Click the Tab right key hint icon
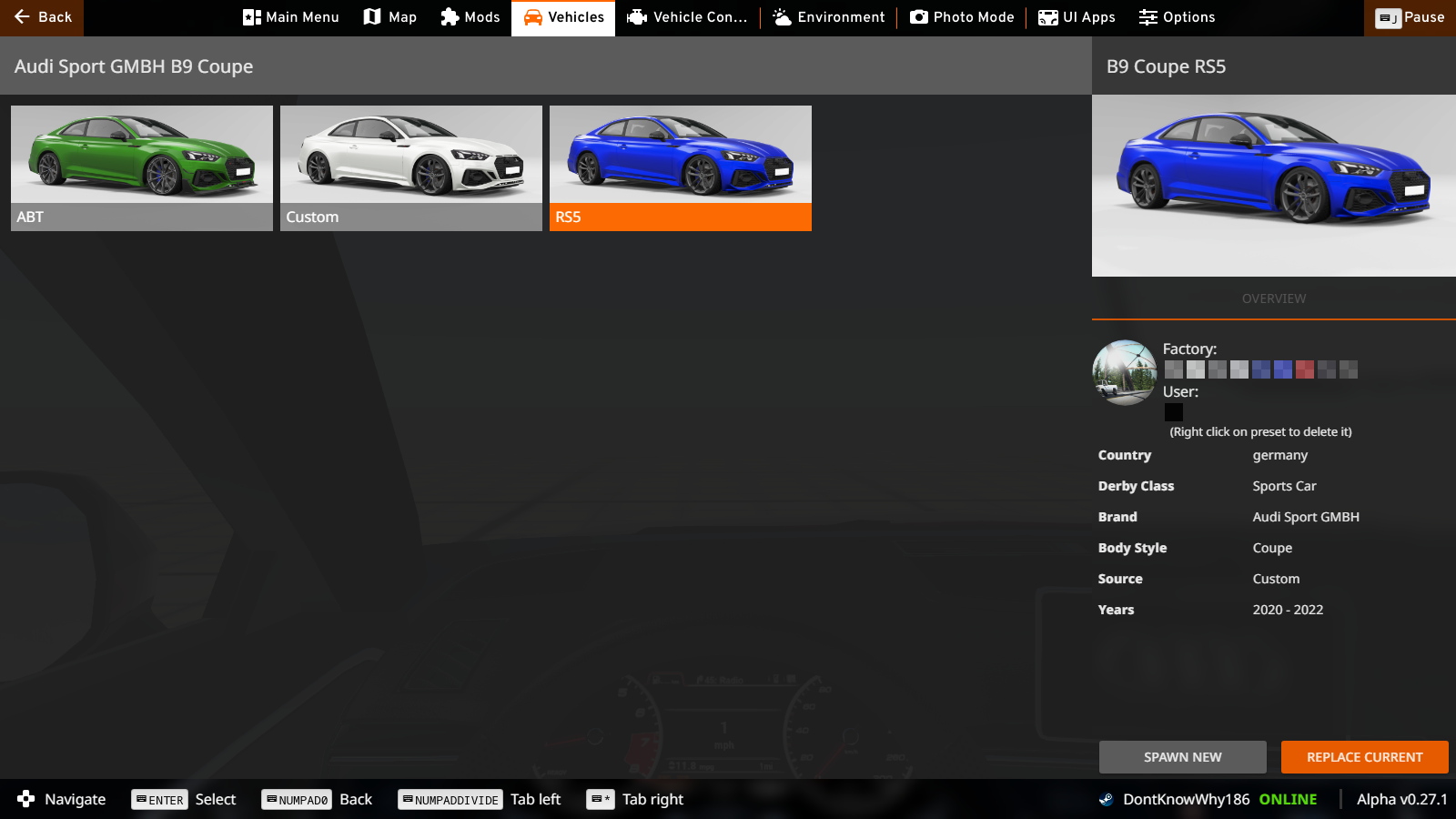This screenshot has height=819, width=1456. (601, 799)
